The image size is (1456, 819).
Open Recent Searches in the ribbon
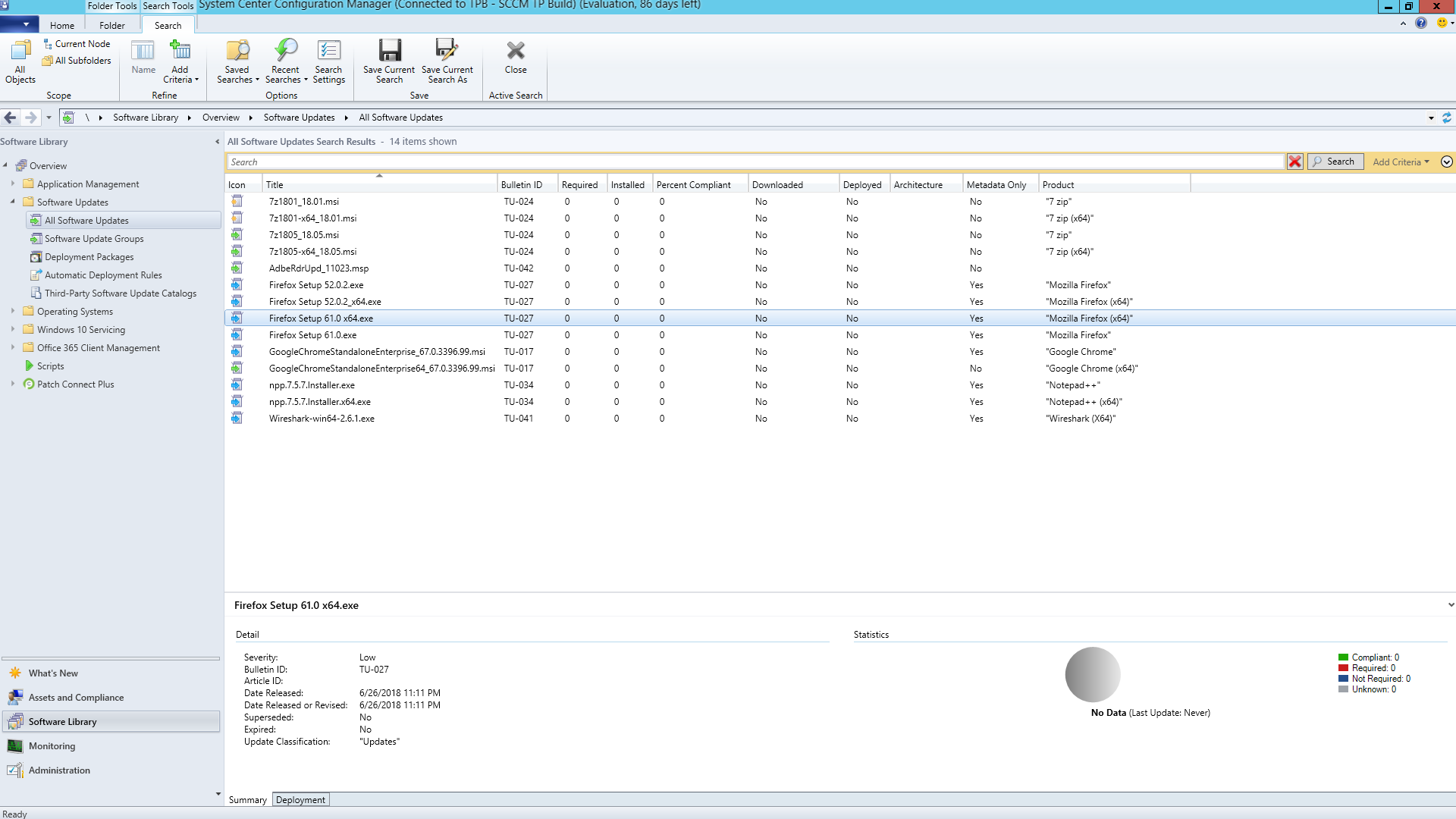(x=286, y=51)
